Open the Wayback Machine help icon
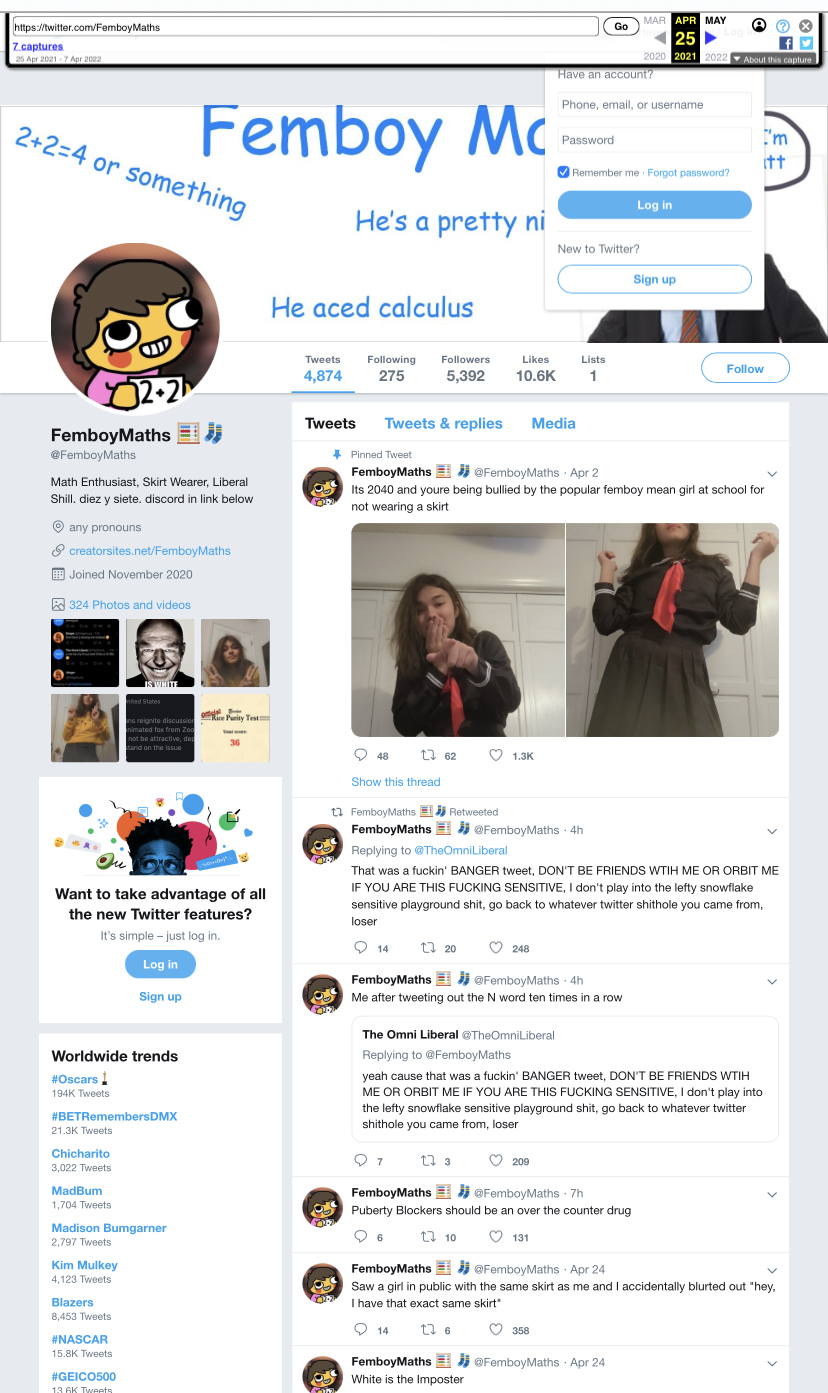Screen dimensions: 828x1393 point(783,26)
